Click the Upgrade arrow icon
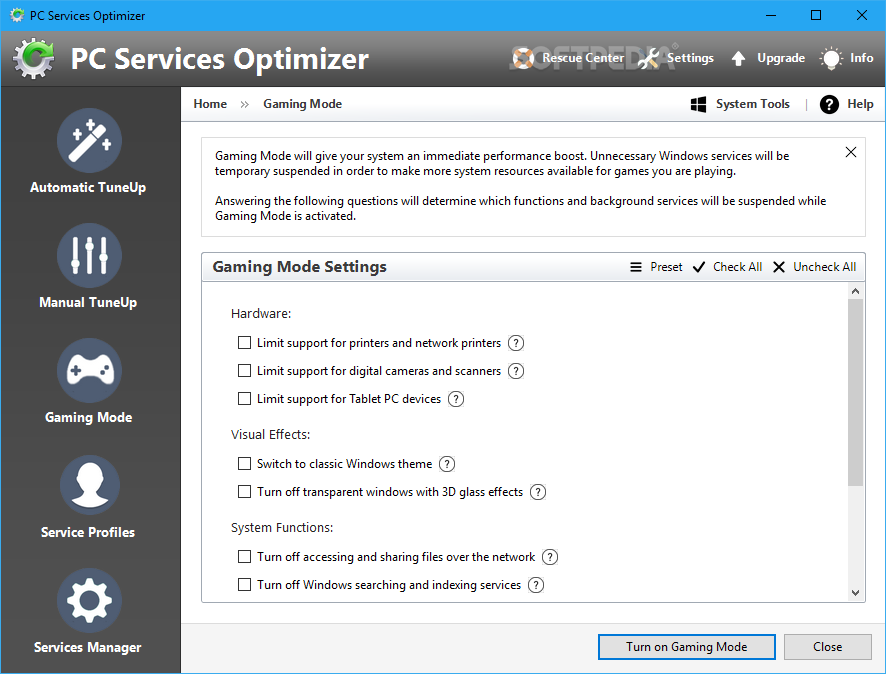 click(738, 58)
